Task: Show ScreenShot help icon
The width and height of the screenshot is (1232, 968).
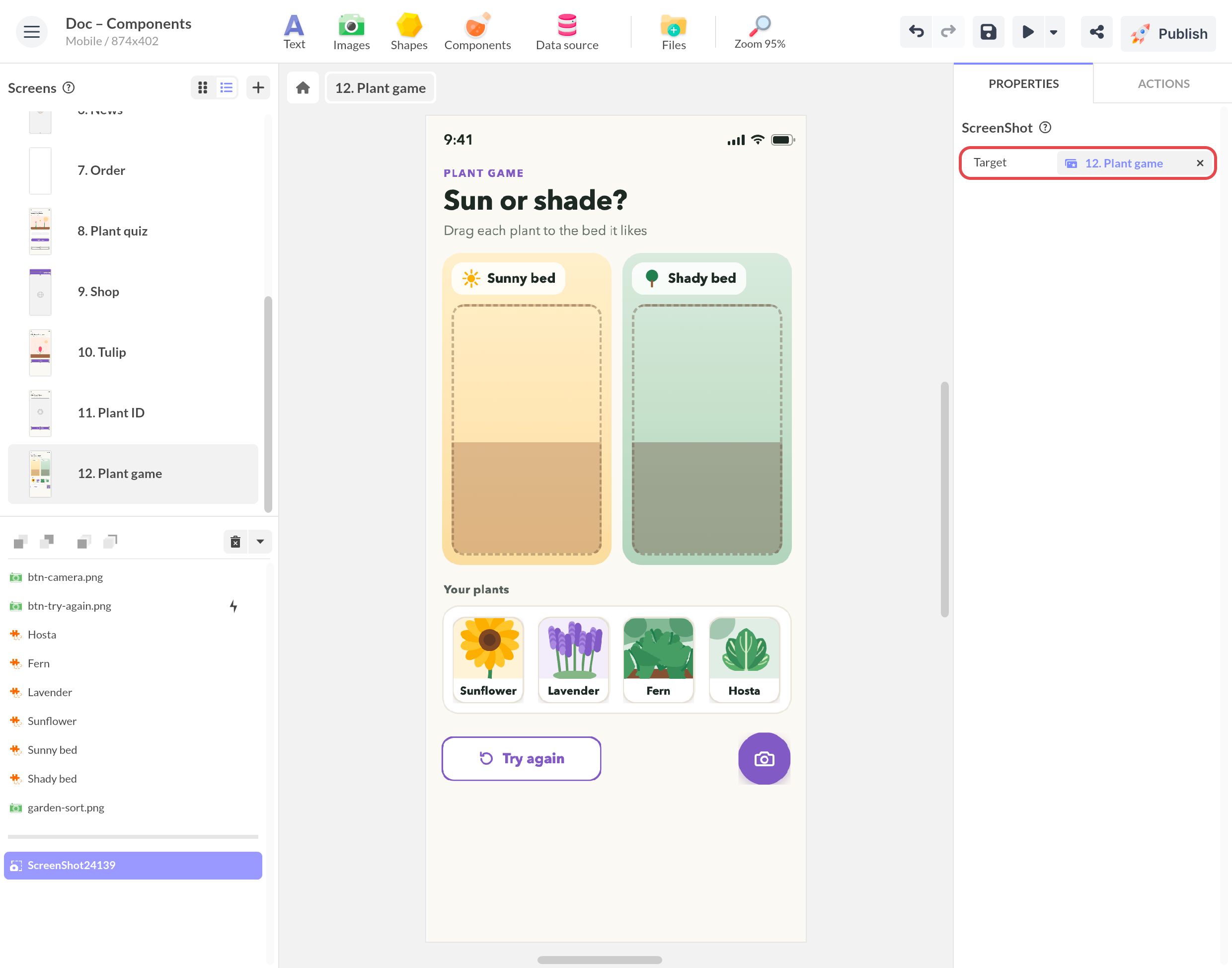Action: click(x=1045, y=128)
